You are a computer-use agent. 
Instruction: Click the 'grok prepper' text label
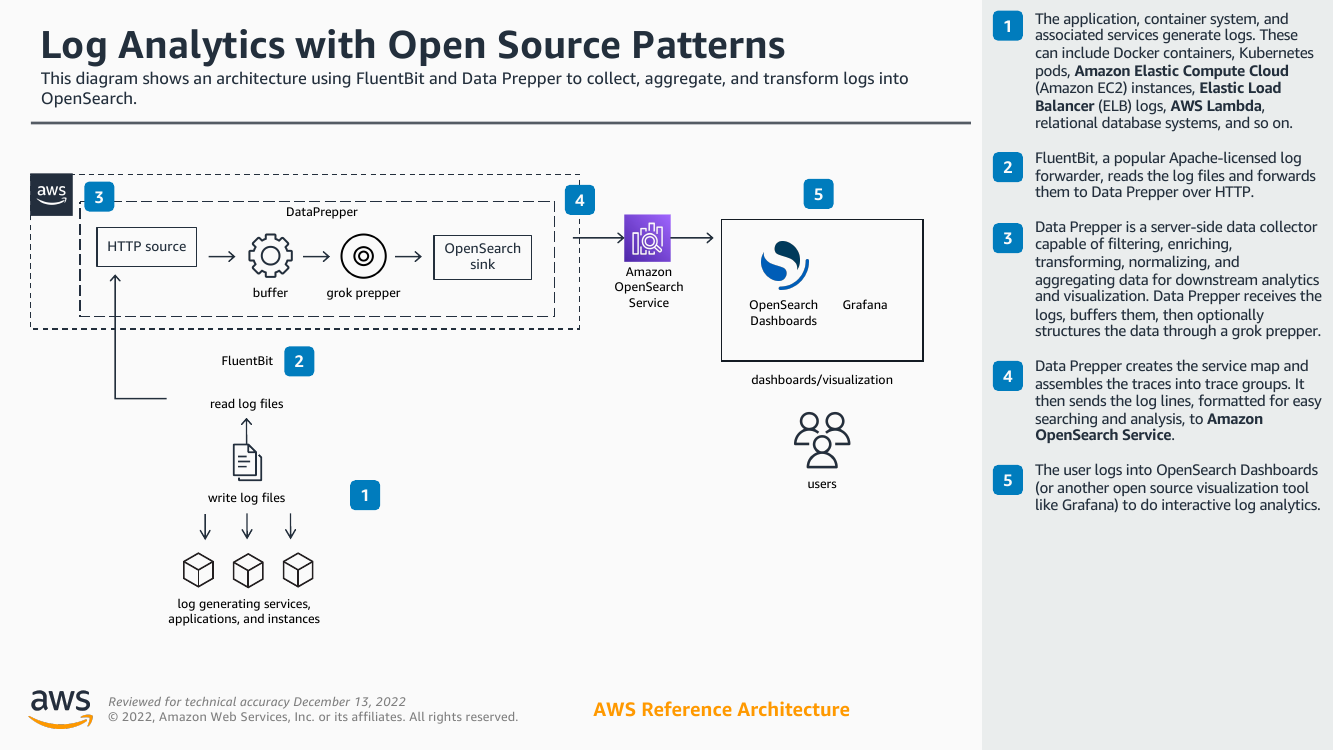pos(363,293)
